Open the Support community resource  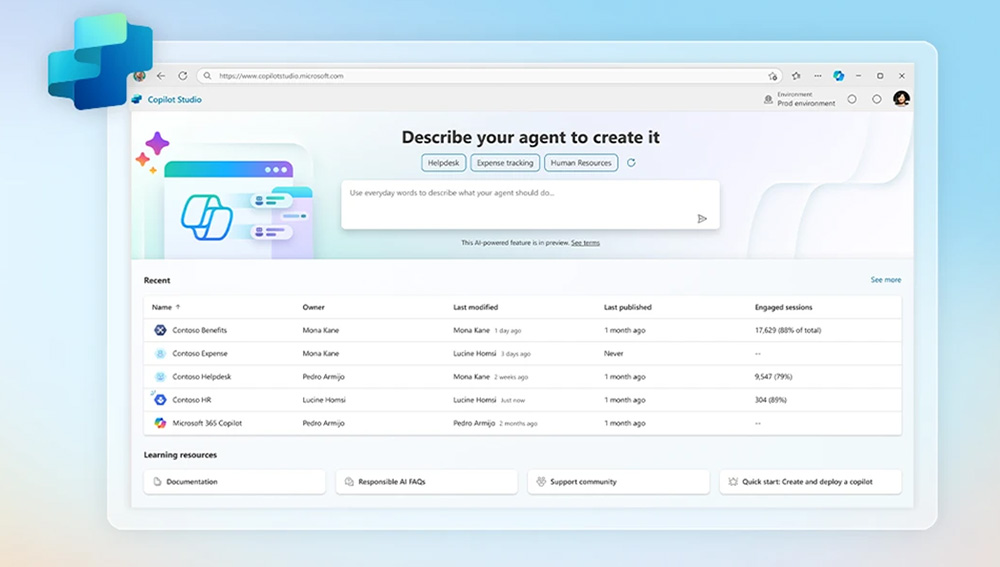pos(619,482)
